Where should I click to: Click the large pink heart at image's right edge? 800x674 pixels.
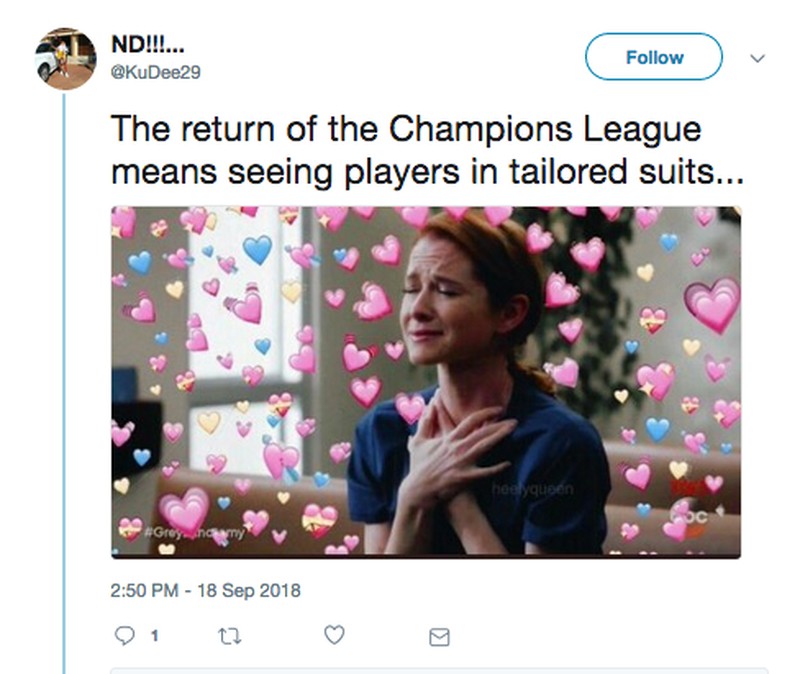(x=710, y=305)
